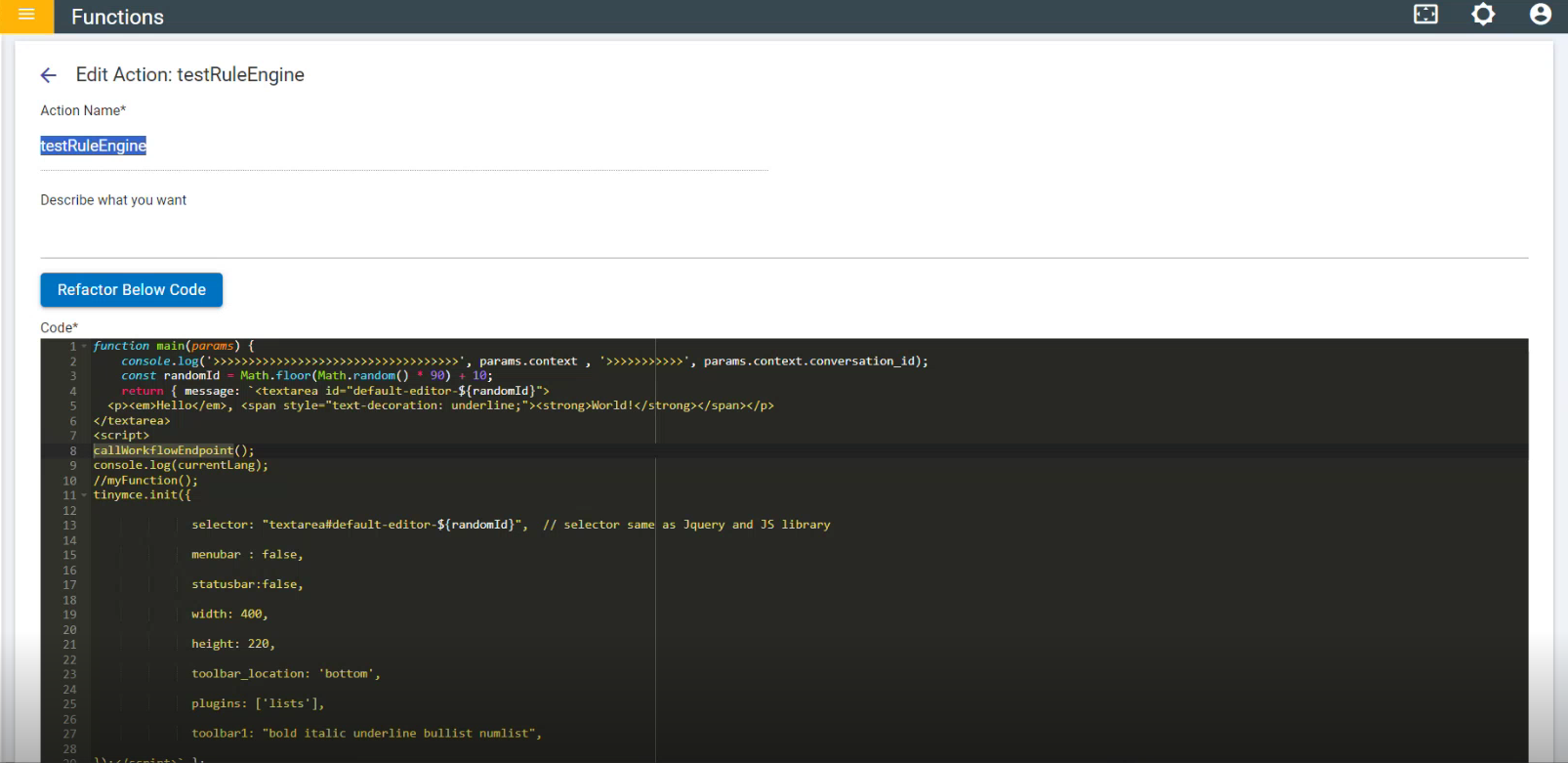This screenshot has height=763, width=1568.
Task: Click the toolbar1 property code line
Action: pos(366,733)
